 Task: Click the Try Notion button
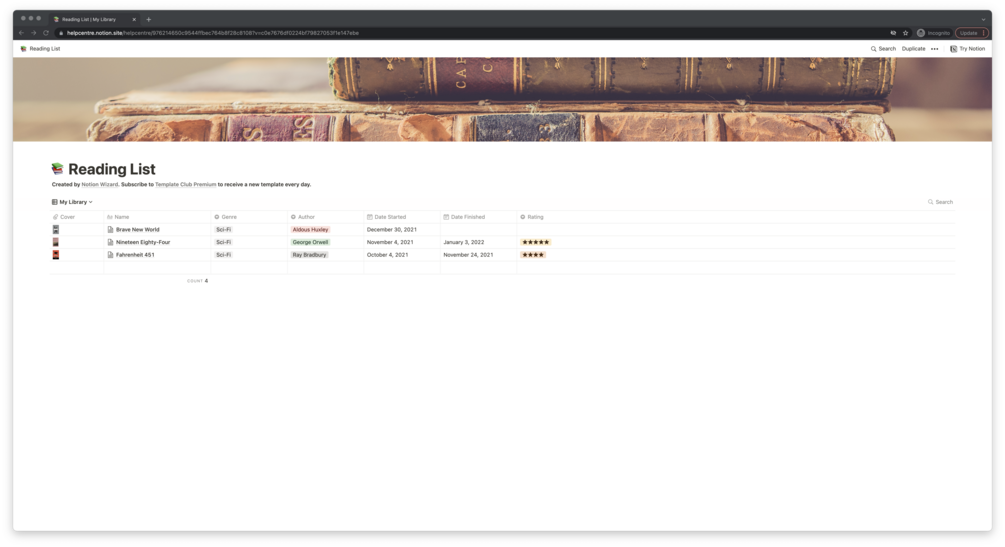(x=967, y=49)
